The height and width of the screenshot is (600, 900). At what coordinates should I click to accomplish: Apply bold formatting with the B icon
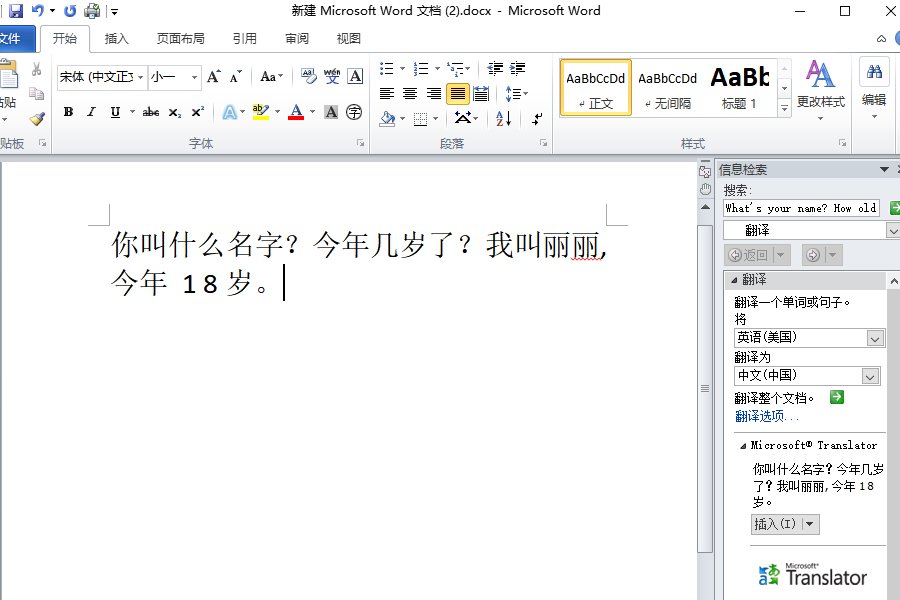coord(67,111)
